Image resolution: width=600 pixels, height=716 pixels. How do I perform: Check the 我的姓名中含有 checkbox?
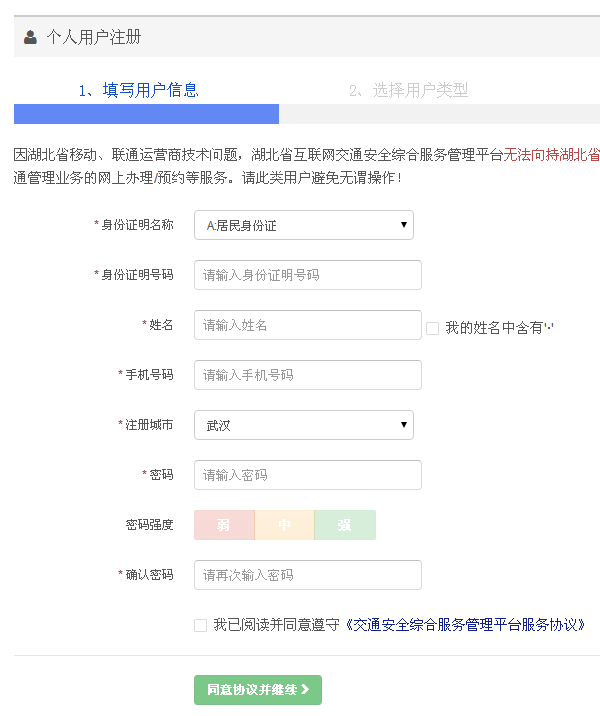[432, 328]
